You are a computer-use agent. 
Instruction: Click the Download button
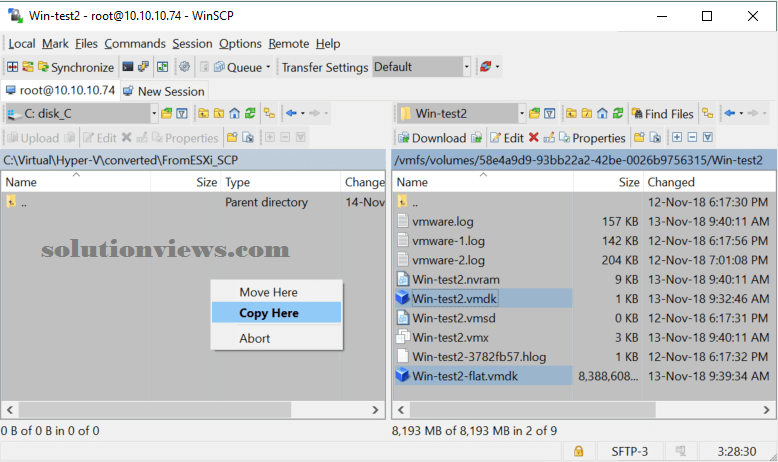click(x=432, y=137)
